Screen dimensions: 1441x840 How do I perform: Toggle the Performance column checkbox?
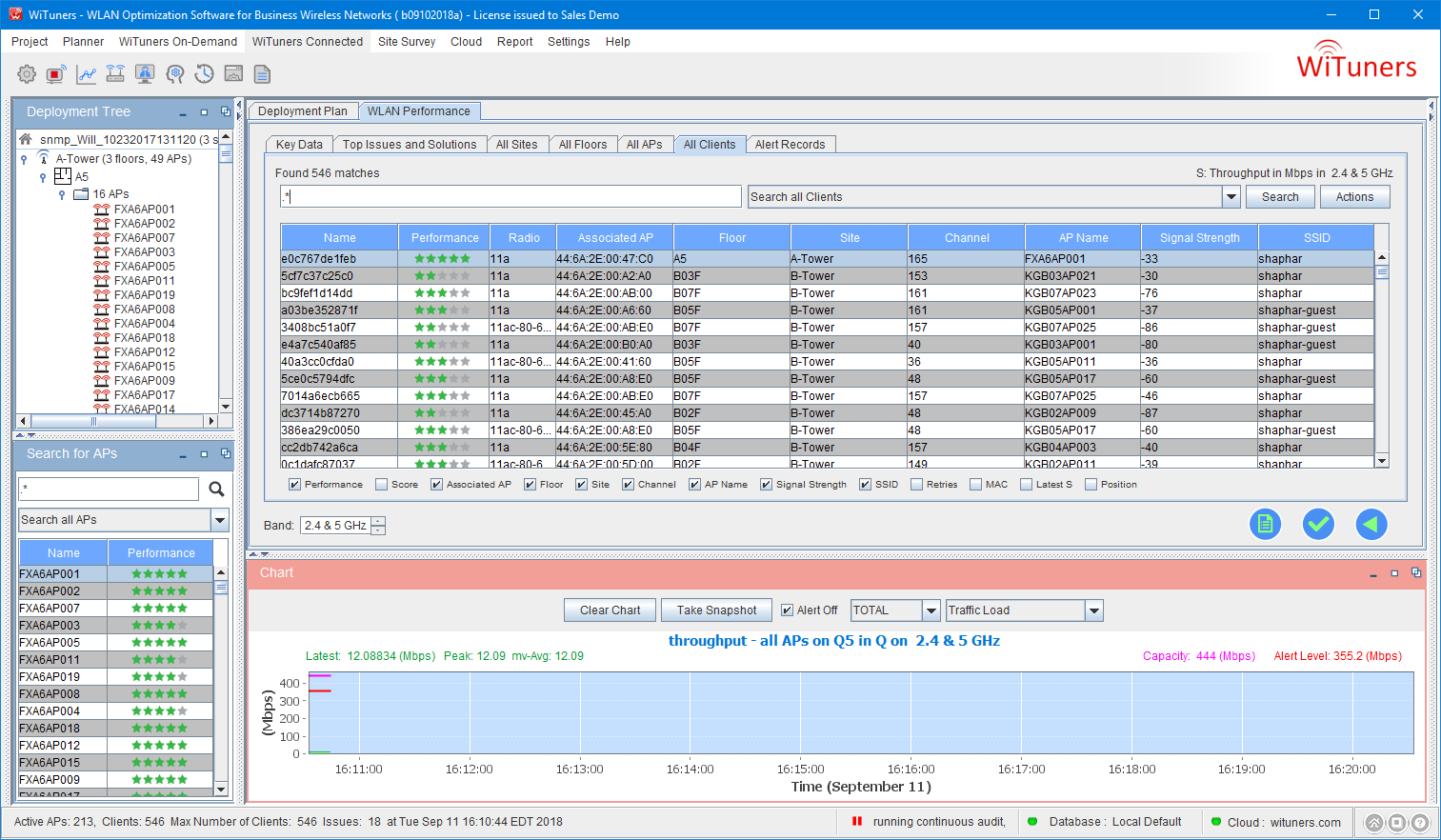[x=294, y=485]
